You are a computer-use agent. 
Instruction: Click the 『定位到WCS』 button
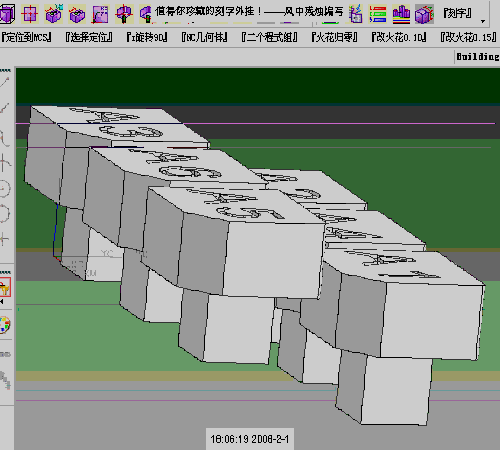click(x=26, y=37)
